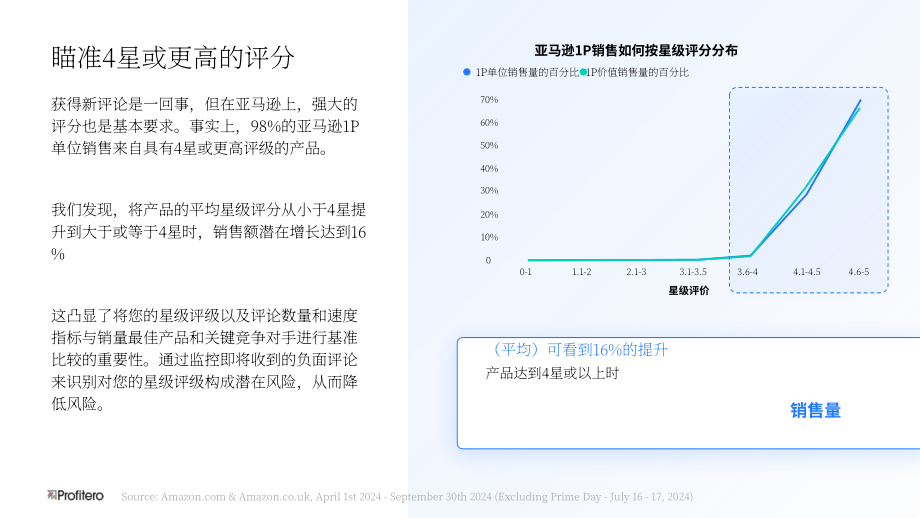Click the 40% y-axis label
The height and width of the screenshot is (518, 920).
pyautogui.click(x=489, y=168)
